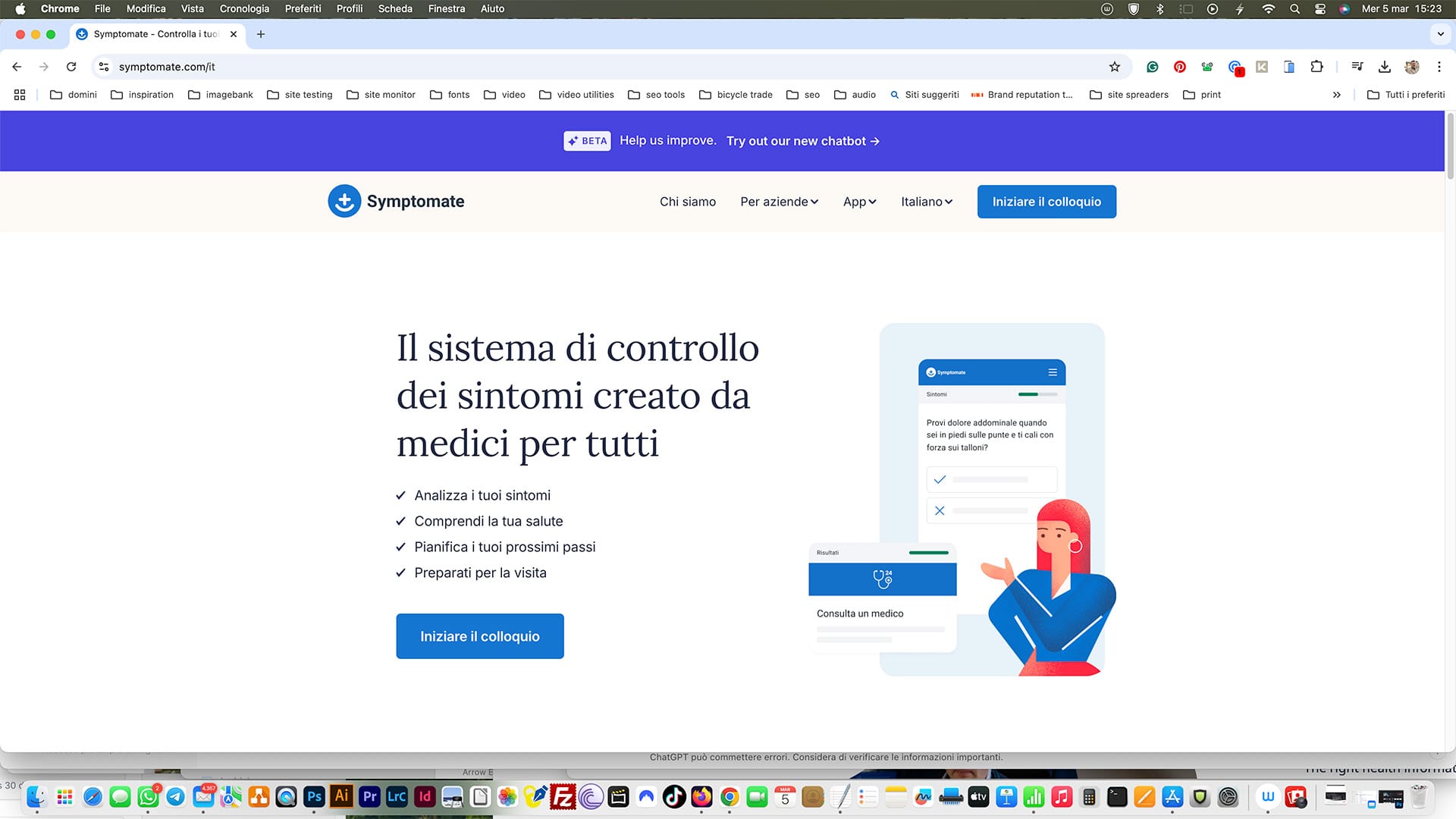Open the Chi siamo page
The height and width of the screenshot is (819, 1456).
[687, 202]
